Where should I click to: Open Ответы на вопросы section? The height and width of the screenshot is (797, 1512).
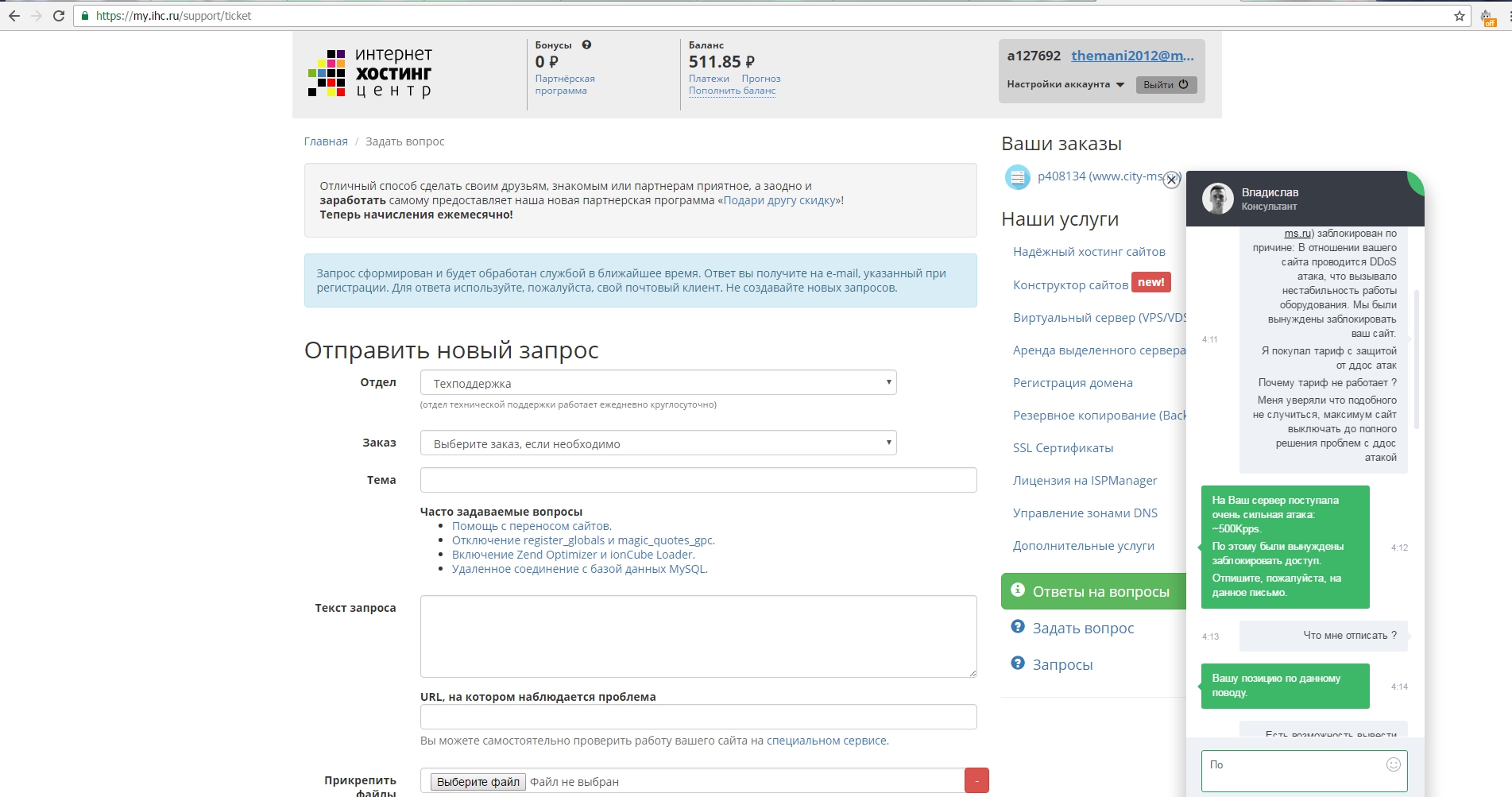[x=1093, y=591]
